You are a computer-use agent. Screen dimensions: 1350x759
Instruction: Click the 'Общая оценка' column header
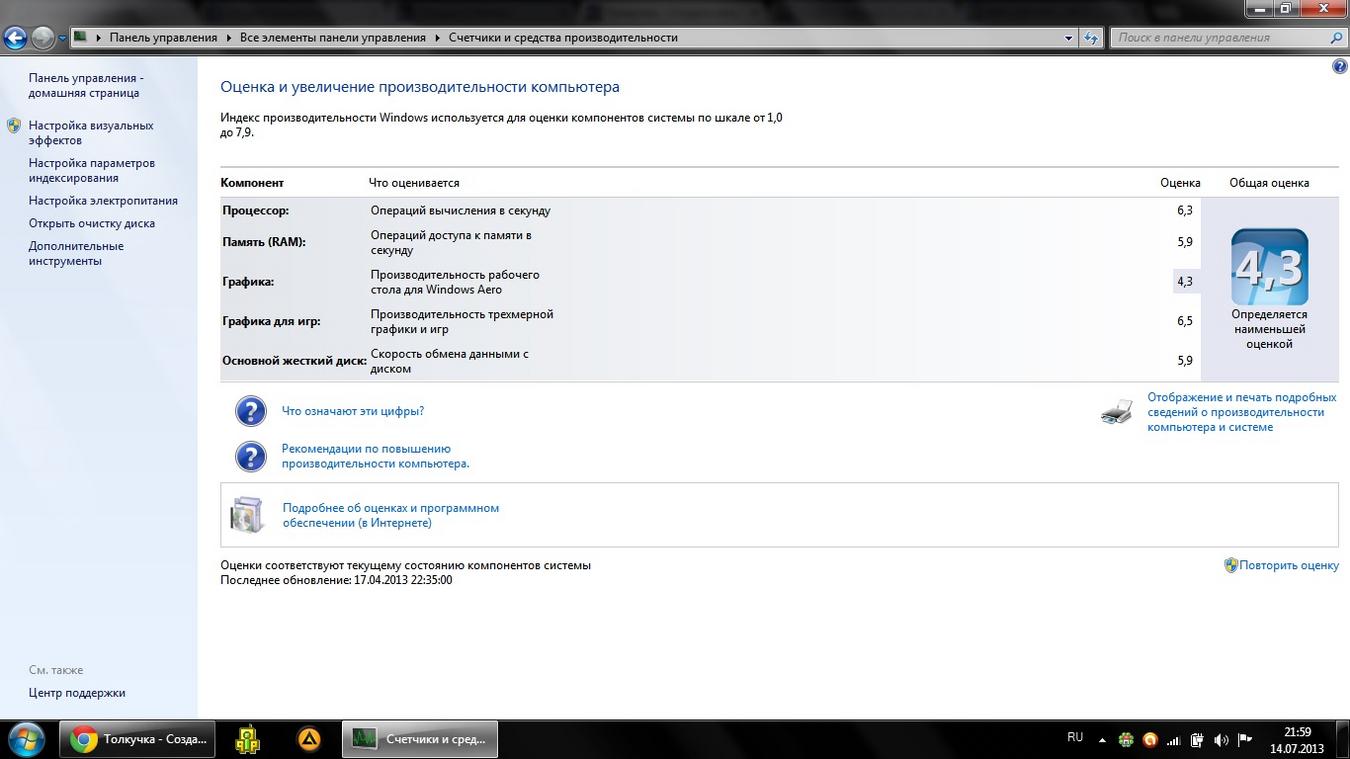1269,183
